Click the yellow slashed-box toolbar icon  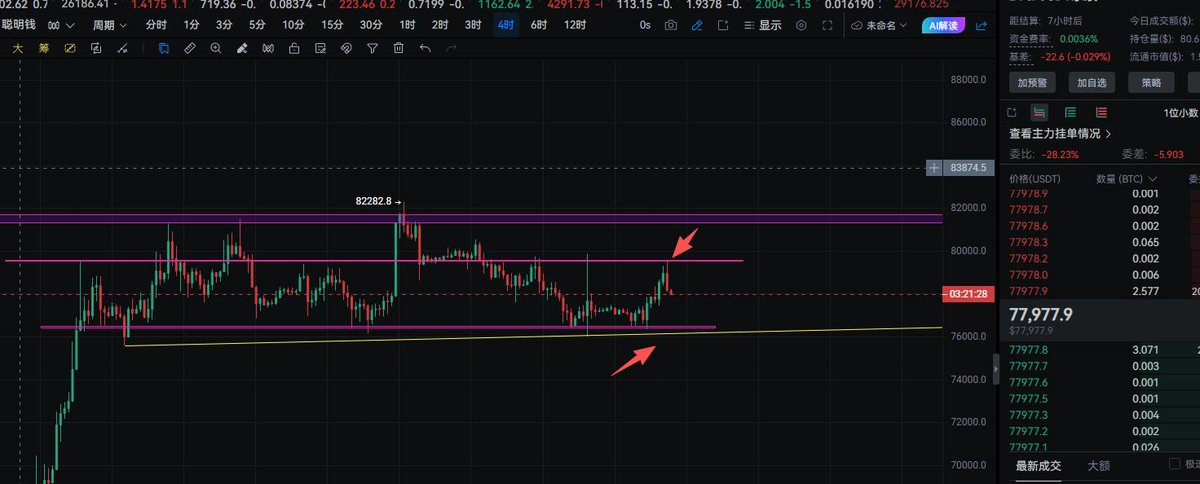pyautogui.click(x=69, y=47)
